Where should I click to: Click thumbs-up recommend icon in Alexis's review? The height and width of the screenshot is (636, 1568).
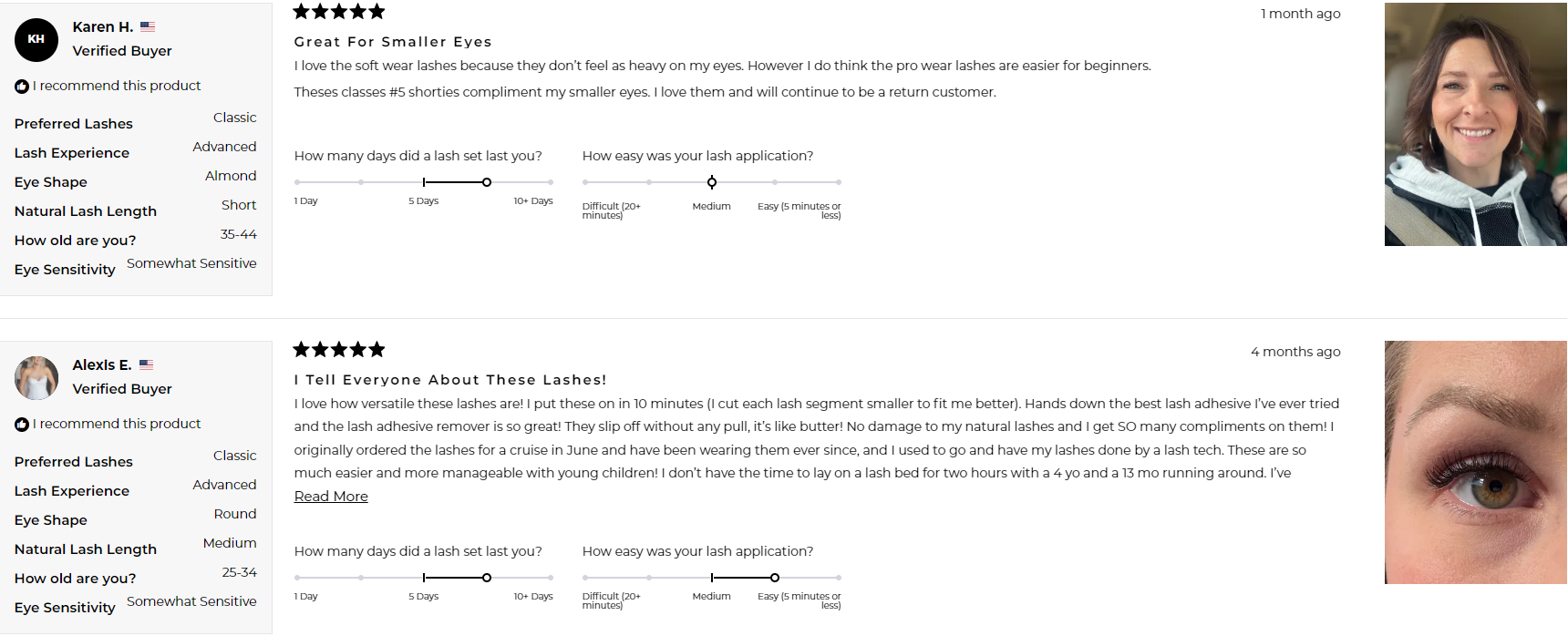click(x=22, y=425)
